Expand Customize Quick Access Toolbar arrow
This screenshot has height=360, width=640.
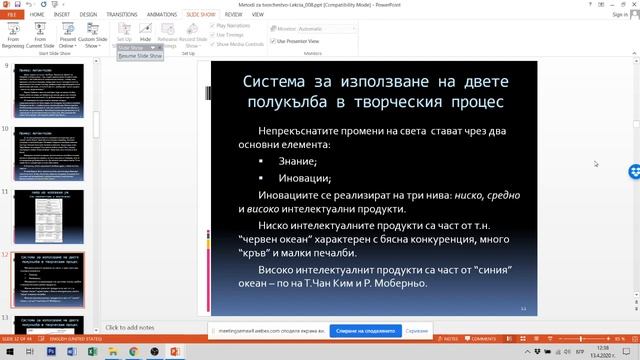64,4
